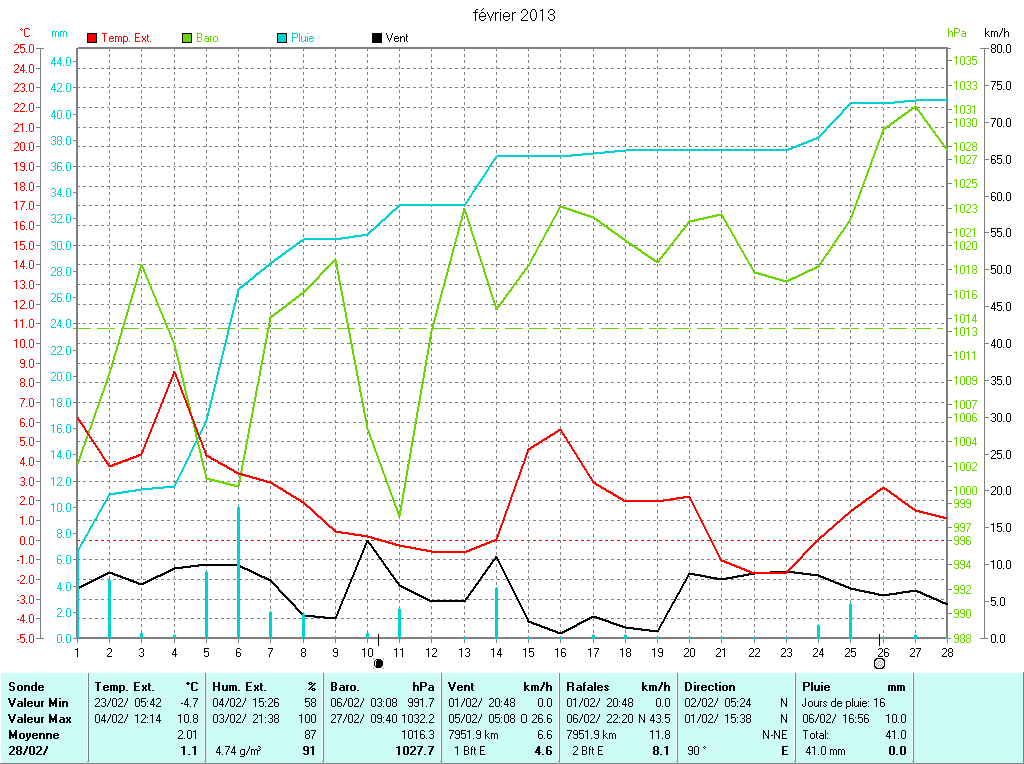Select the Hum. Ext. column header
This screenshot has height=764, width=1024.
[x=241, y=687]
